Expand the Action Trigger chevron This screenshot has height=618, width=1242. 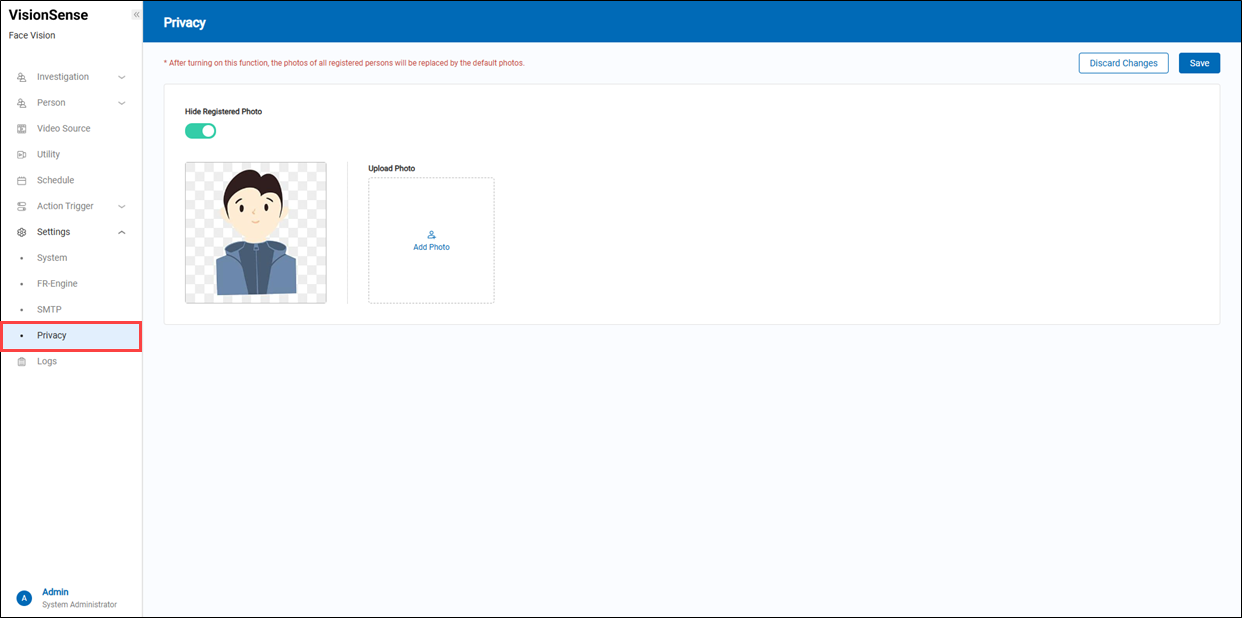121,206
